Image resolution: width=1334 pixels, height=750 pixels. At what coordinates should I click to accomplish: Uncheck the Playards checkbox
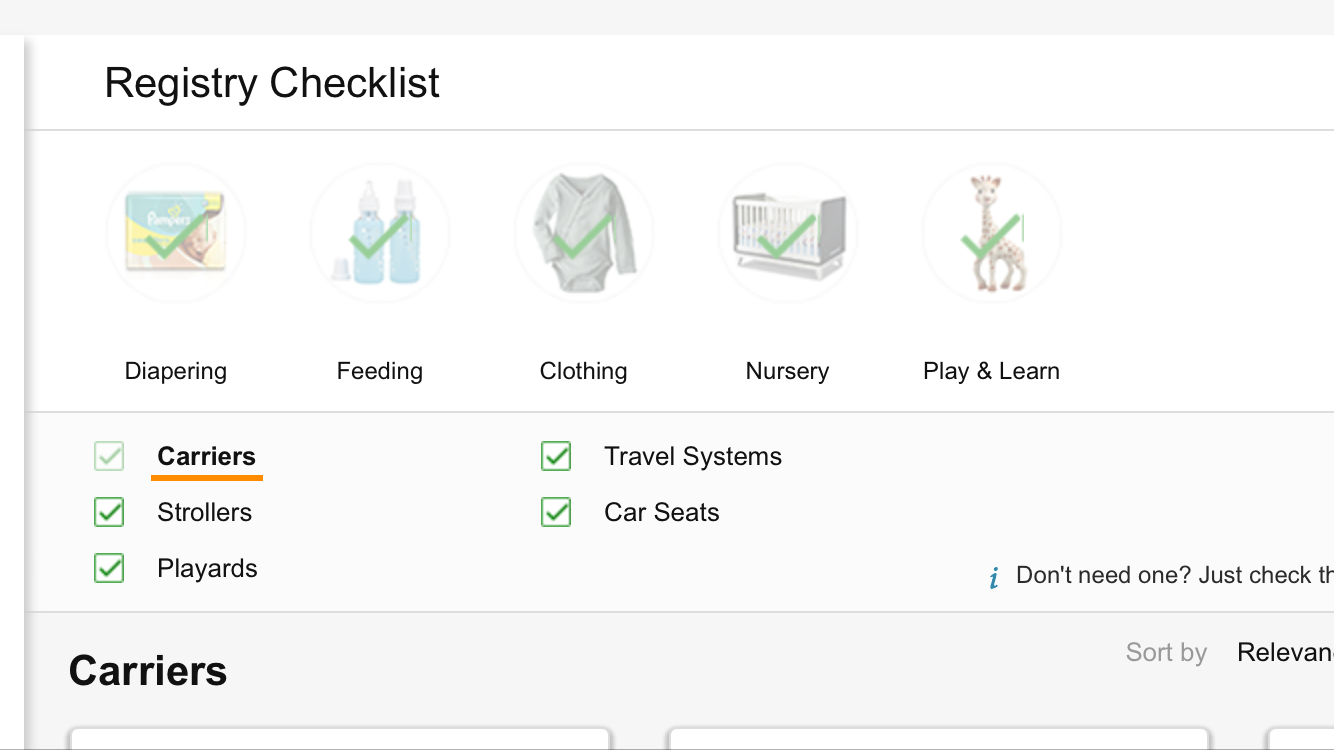point(109,569)
